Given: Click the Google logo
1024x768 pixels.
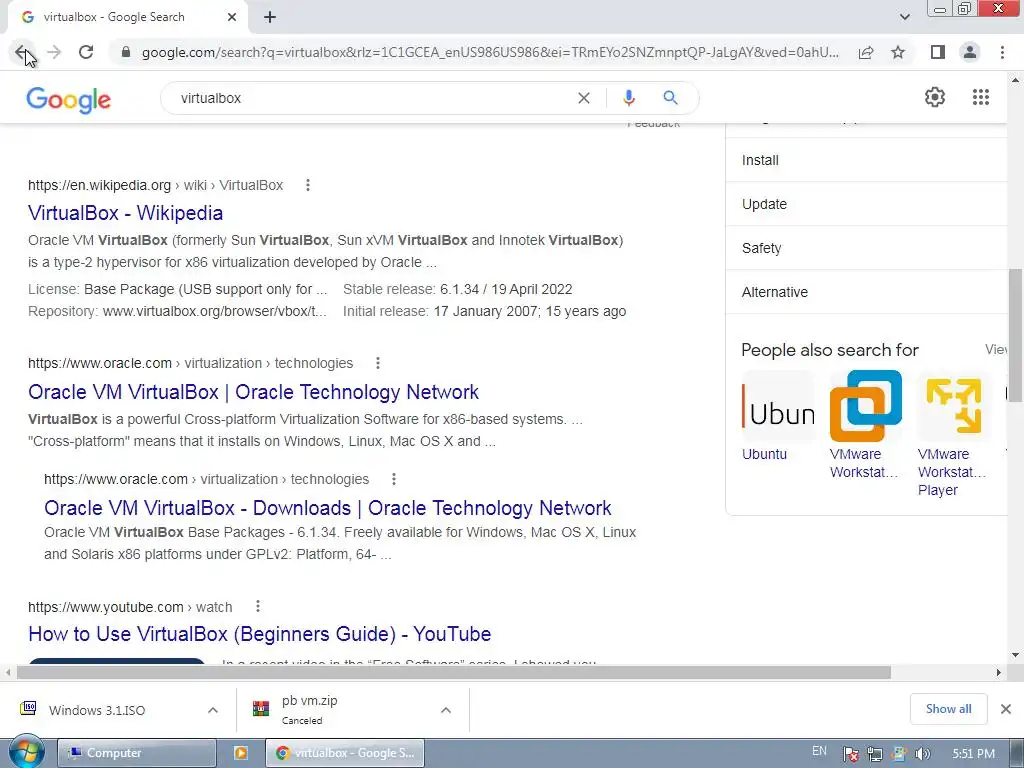Looking at the screenshot, I should pyautogui.click(x=69, y=100).
